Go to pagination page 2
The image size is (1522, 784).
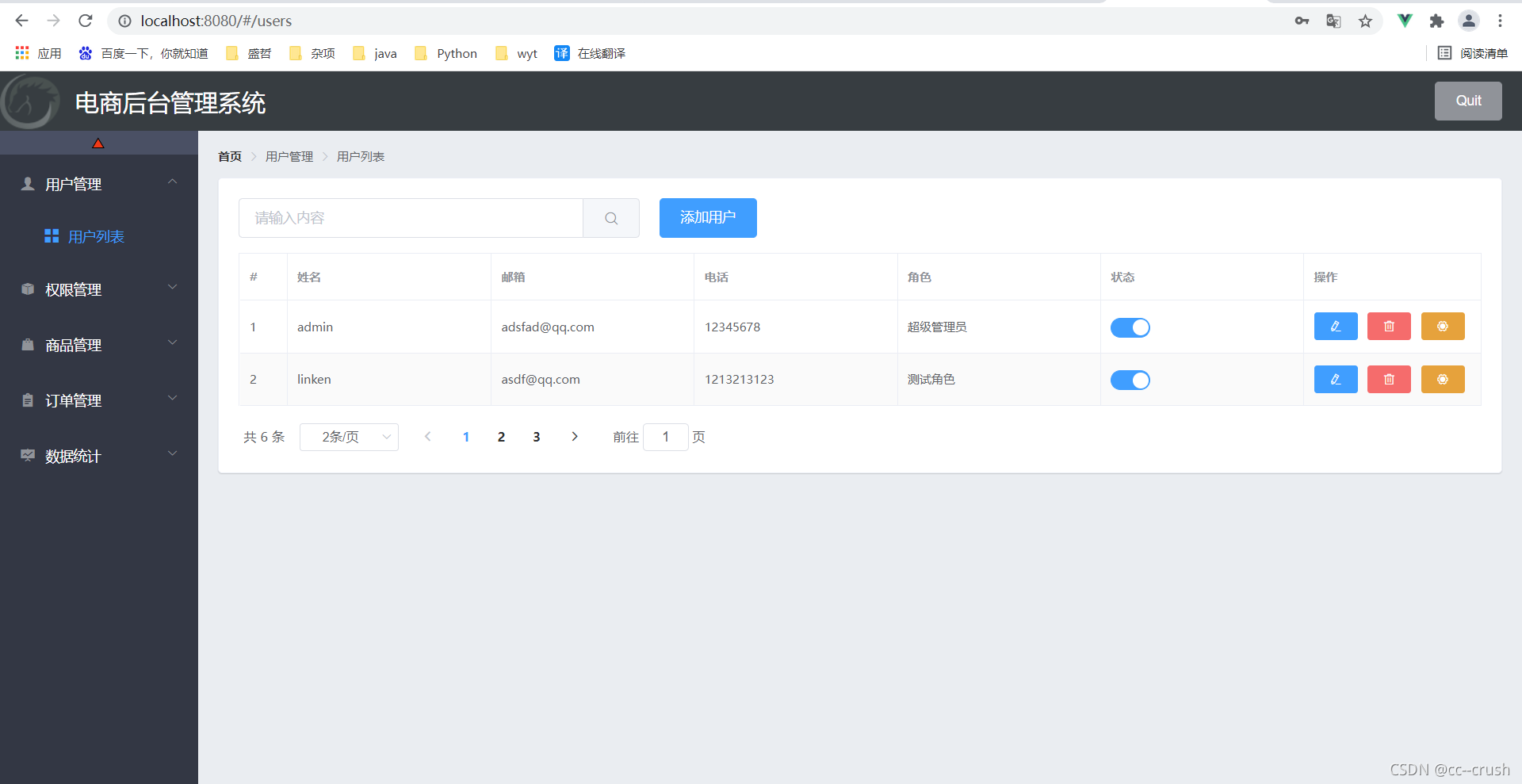tap(501, 437)
